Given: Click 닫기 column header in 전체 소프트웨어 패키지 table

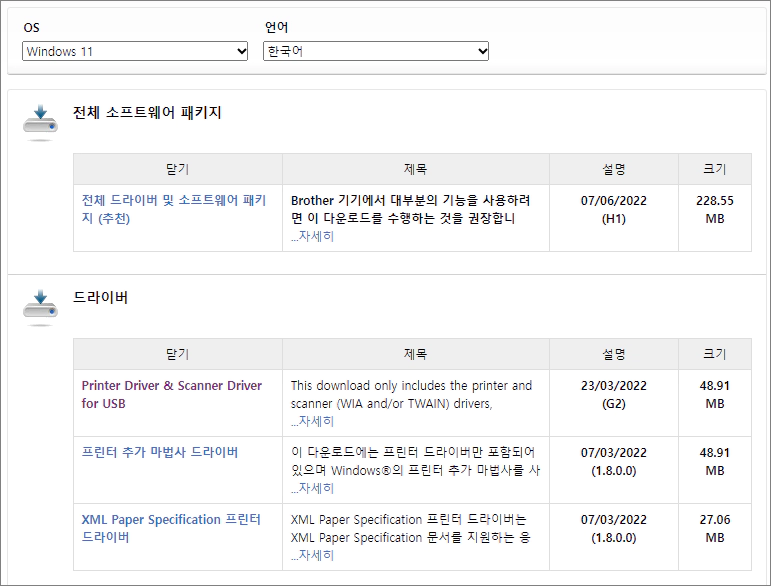Looking at the screenshot, I should click(x=178, y=169).
